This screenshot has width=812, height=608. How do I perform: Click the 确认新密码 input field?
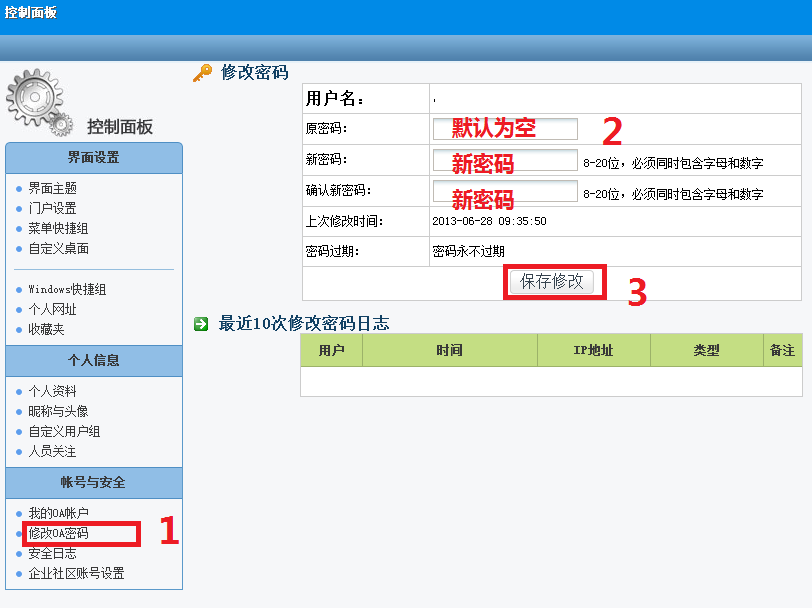[x=505, y=192]
